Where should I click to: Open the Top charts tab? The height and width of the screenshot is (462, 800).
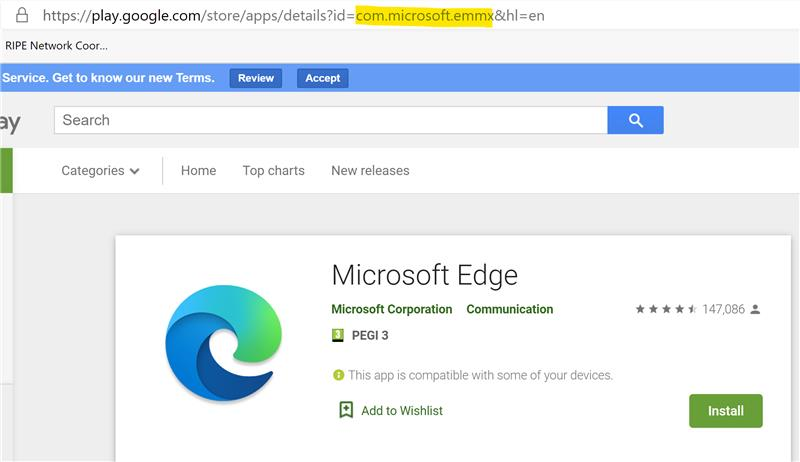point(273,170)
